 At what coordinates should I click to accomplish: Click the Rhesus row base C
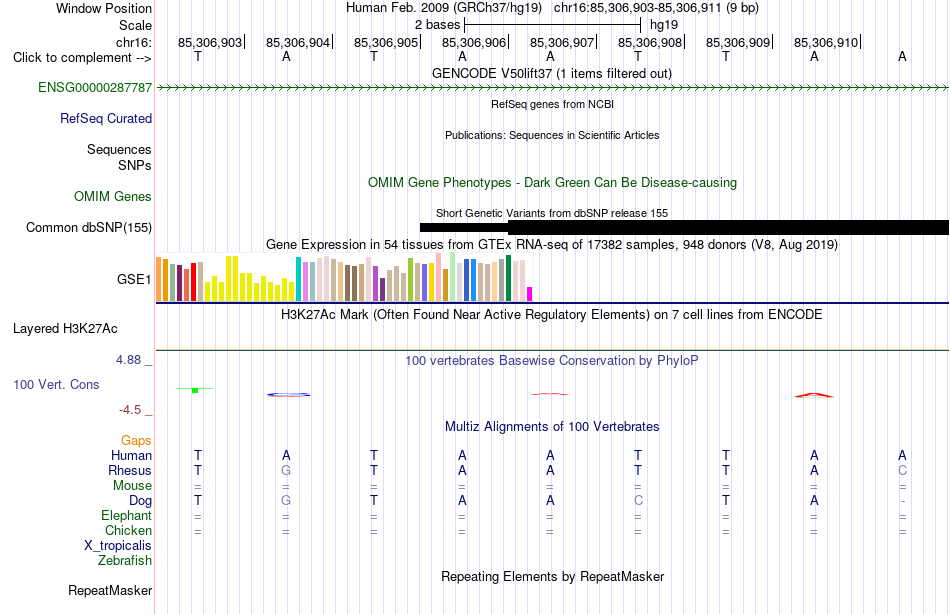point(902,470)
